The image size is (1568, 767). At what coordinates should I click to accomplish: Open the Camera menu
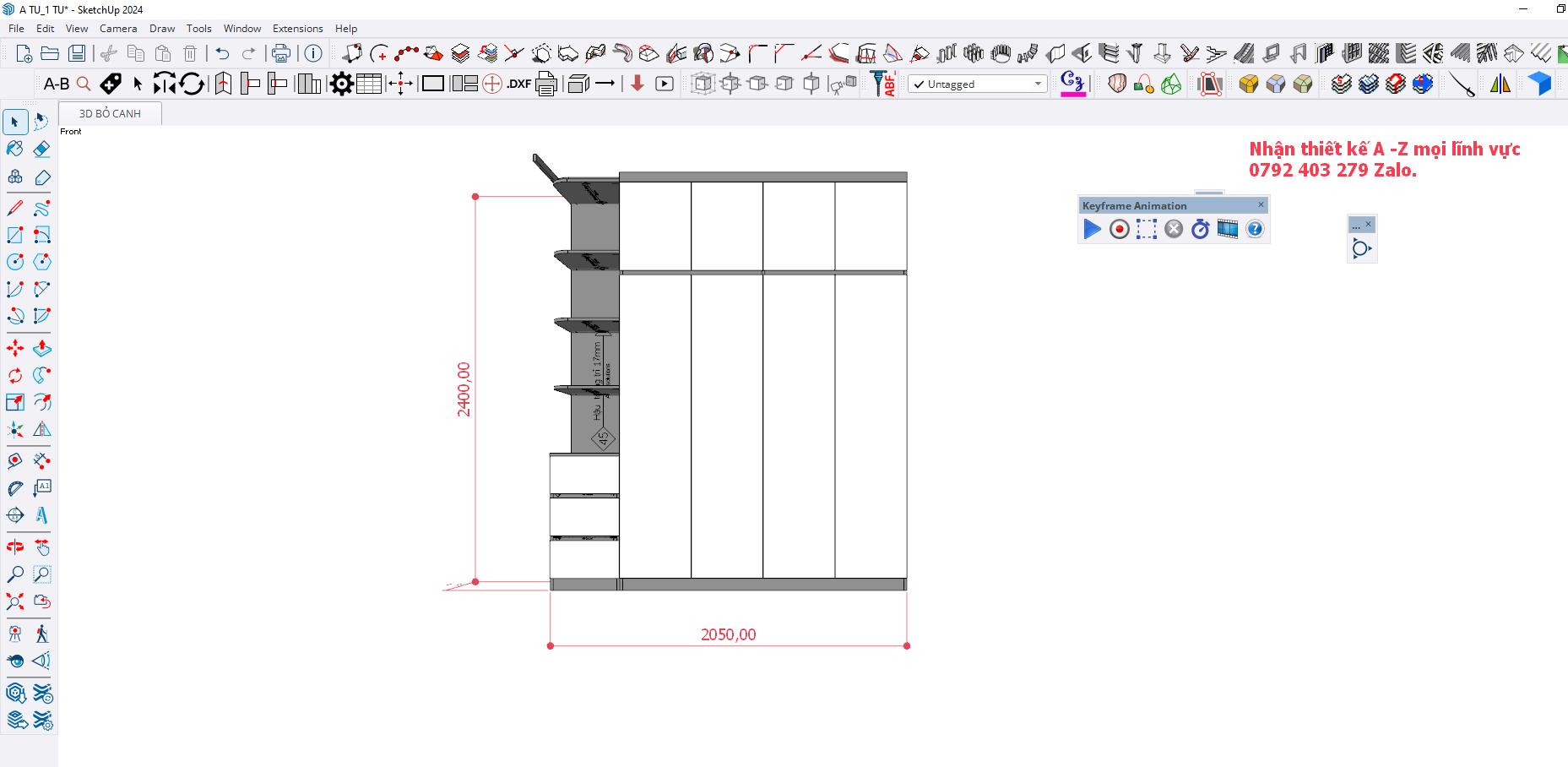(118, 29)
